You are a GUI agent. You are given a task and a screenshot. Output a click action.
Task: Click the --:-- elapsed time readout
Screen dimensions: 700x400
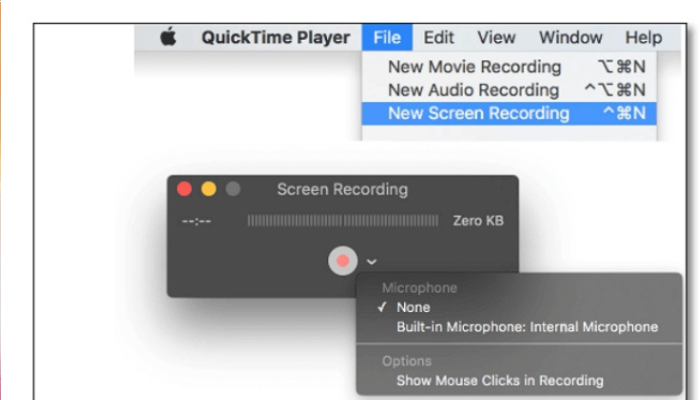pyautogui.click(x=196, y=221)
